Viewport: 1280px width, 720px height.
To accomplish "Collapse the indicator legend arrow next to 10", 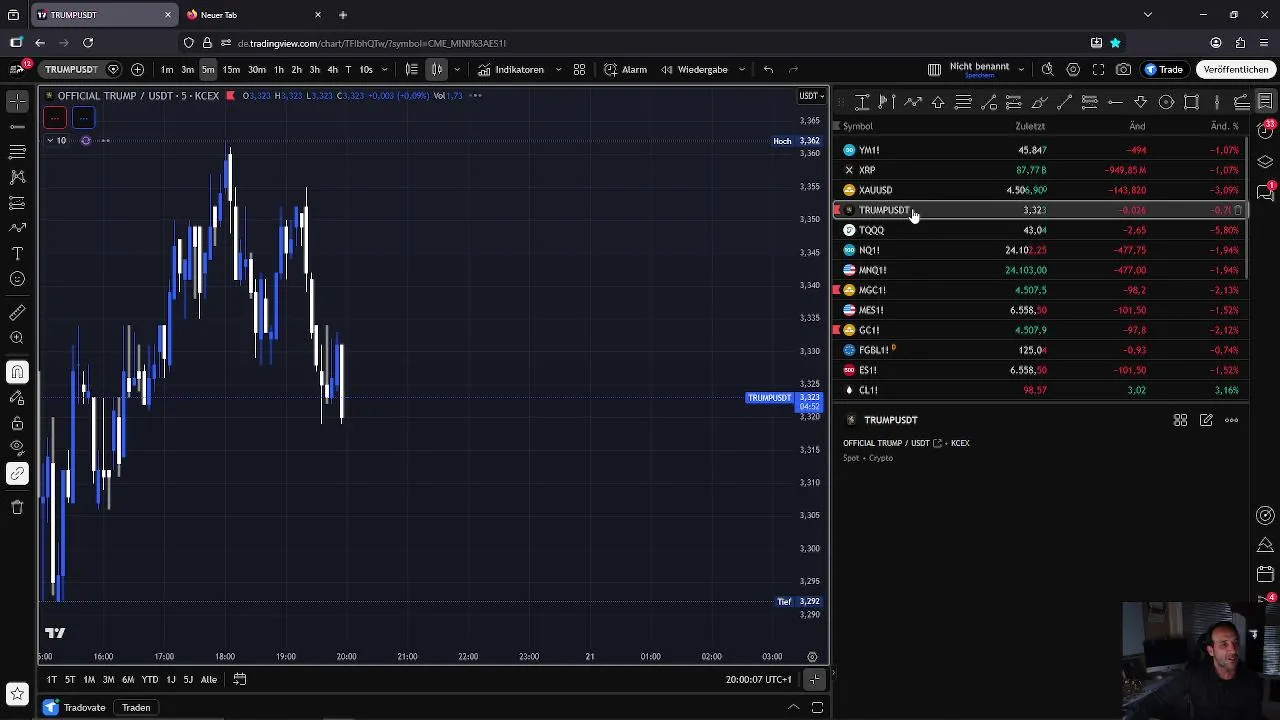I will tap(49, 140).
